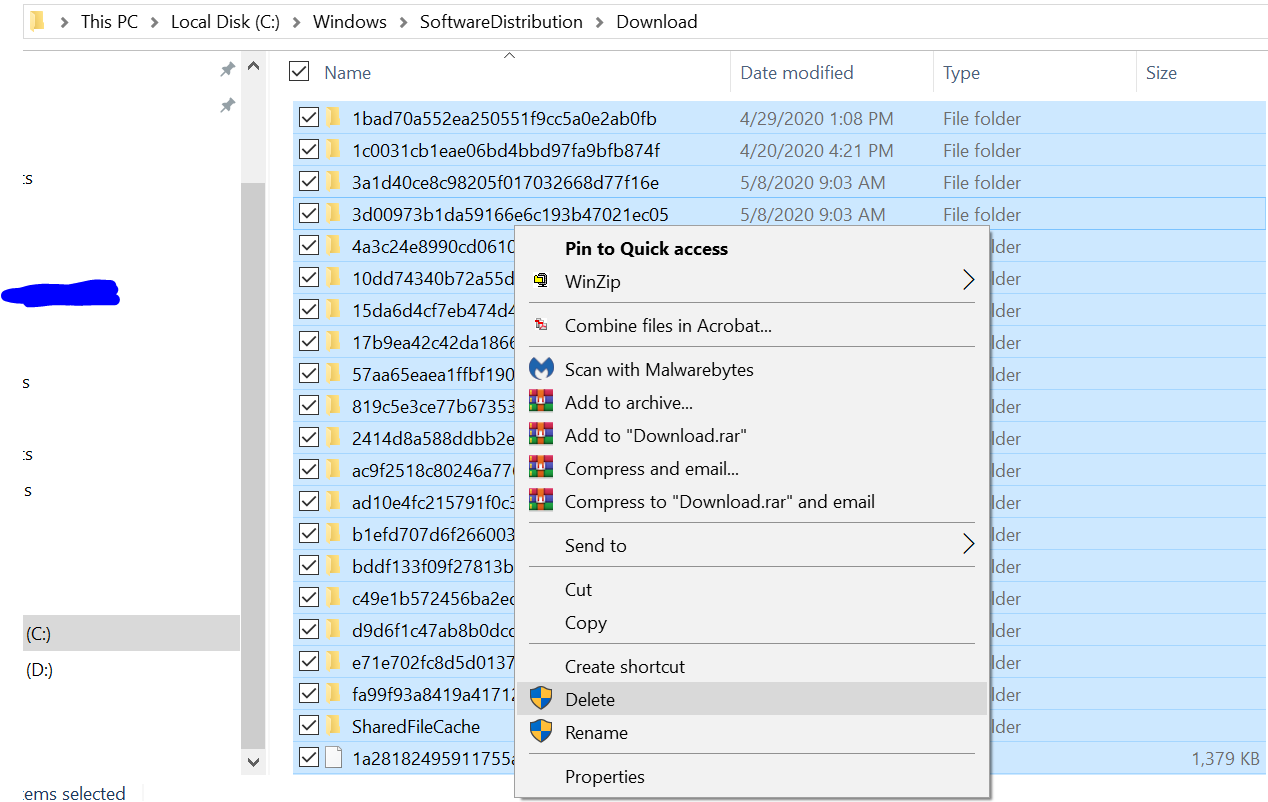Open breadcrumb chevron after SoftwareDistribution
The height and width of the screenshot is (802, 1268).
click(600, 22)
